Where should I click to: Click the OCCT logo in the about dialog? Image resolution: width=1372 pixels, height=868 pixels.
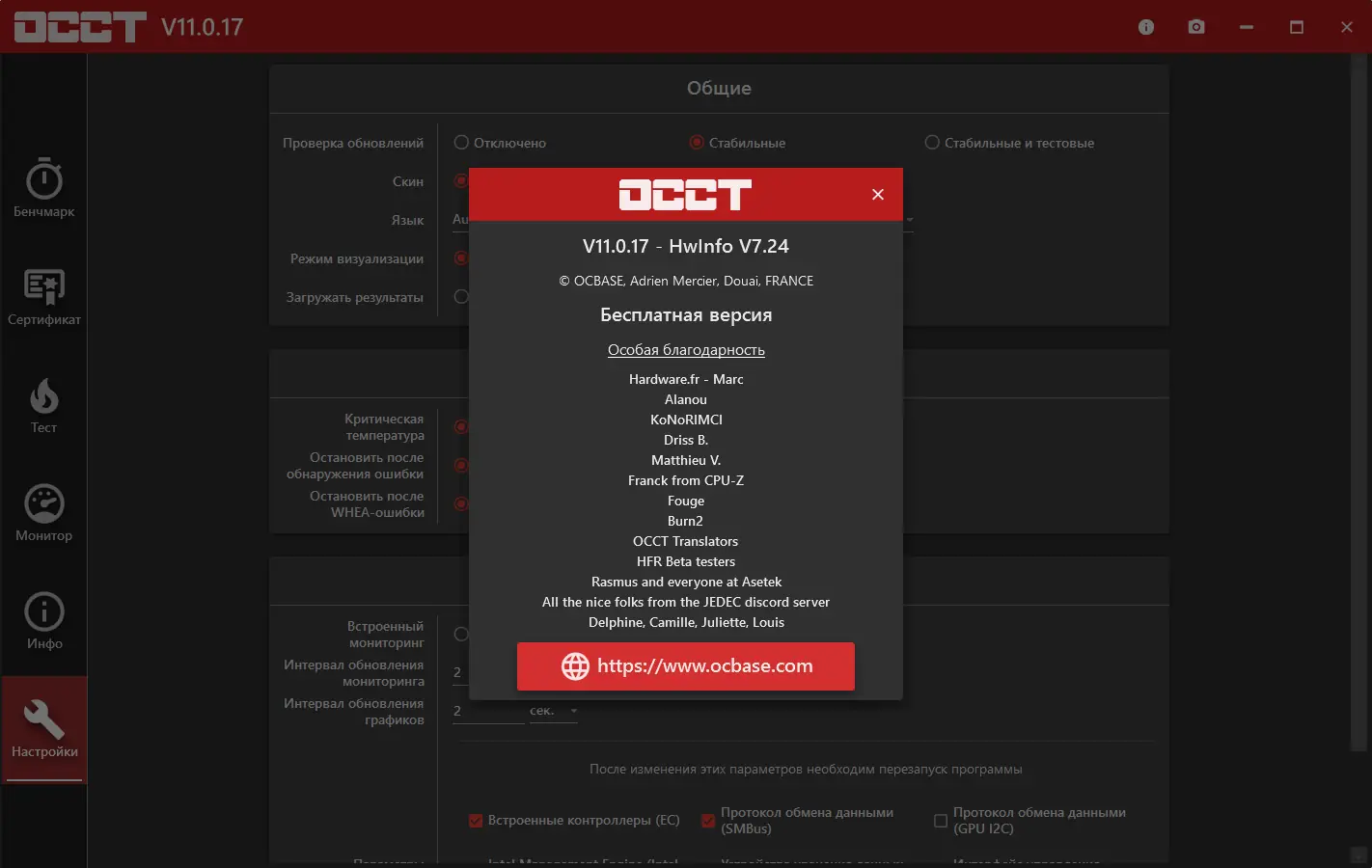tap(685, 194)
